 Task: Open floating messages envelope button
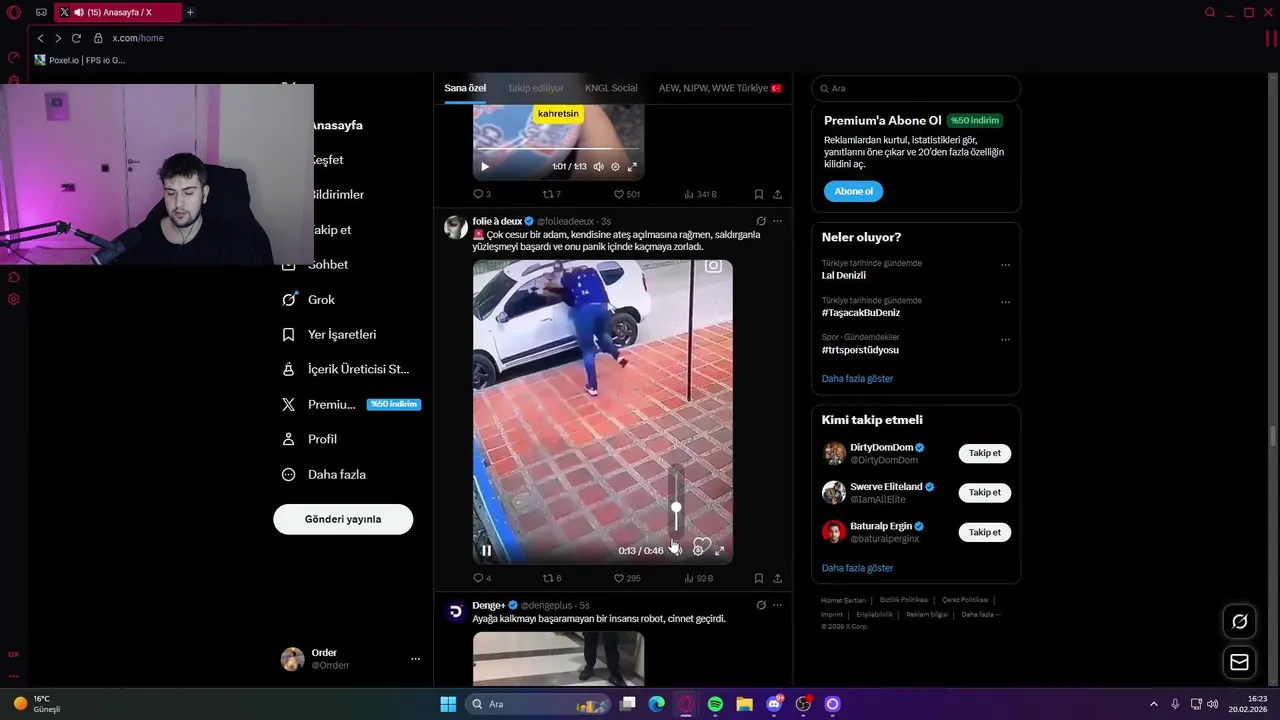coord(1239,662)
